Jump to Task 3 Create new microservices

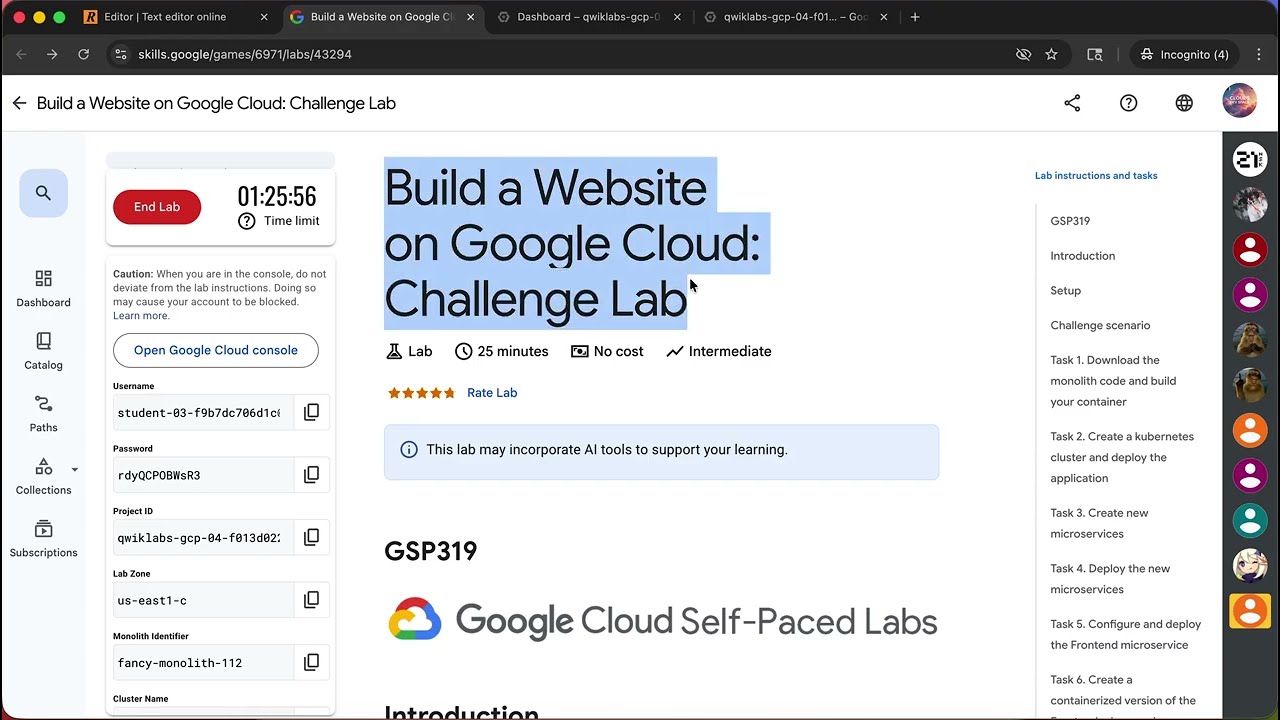point(1099,523)
